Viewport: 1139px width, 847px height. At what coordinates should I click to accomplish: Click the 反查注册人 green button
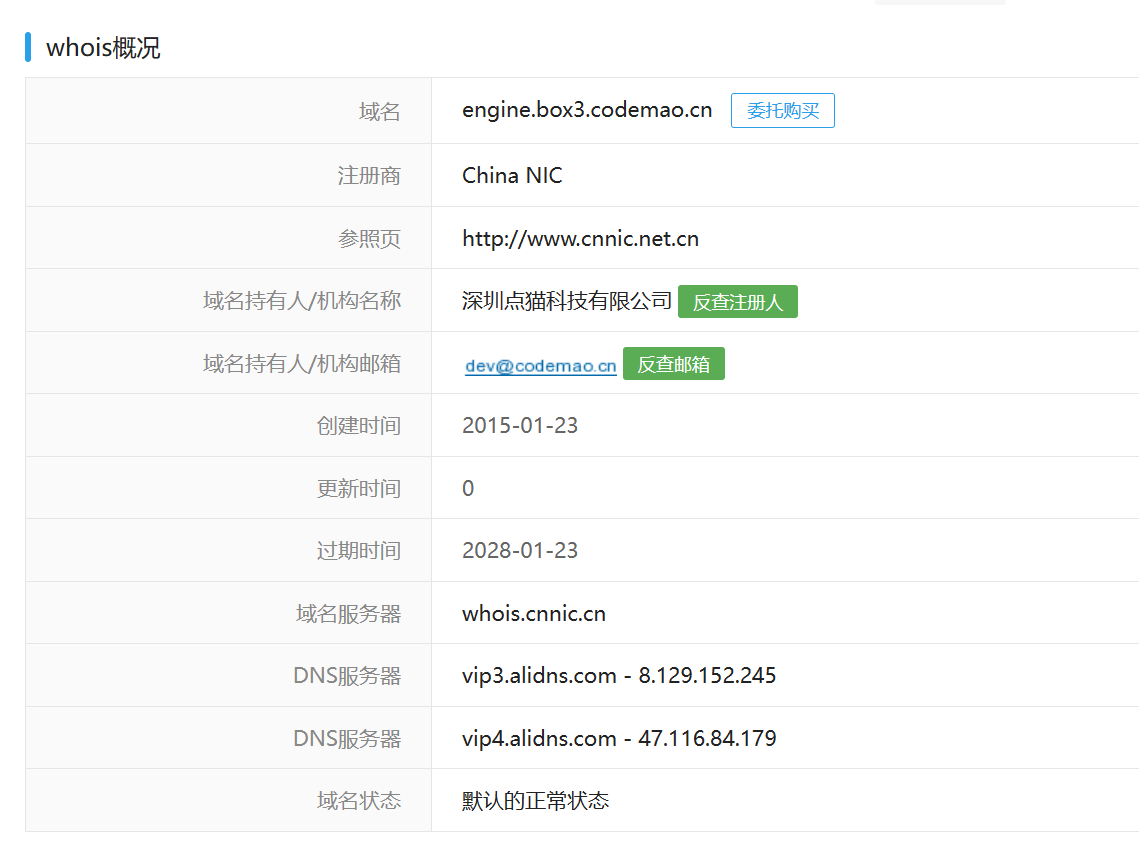[x=737, y=301]
